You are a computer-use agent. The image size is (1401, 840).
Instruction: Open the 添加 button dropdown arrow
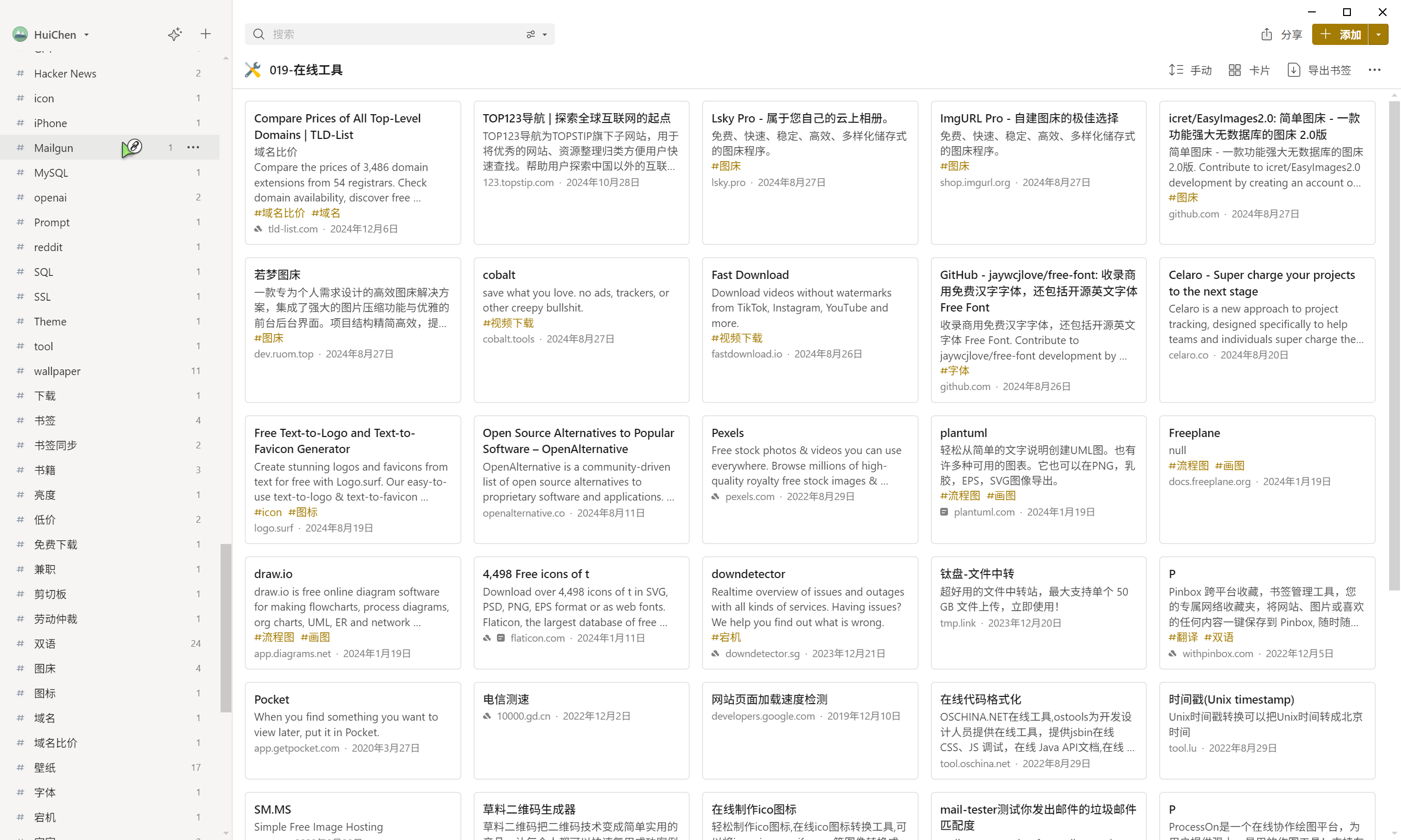coord(1378,35)
